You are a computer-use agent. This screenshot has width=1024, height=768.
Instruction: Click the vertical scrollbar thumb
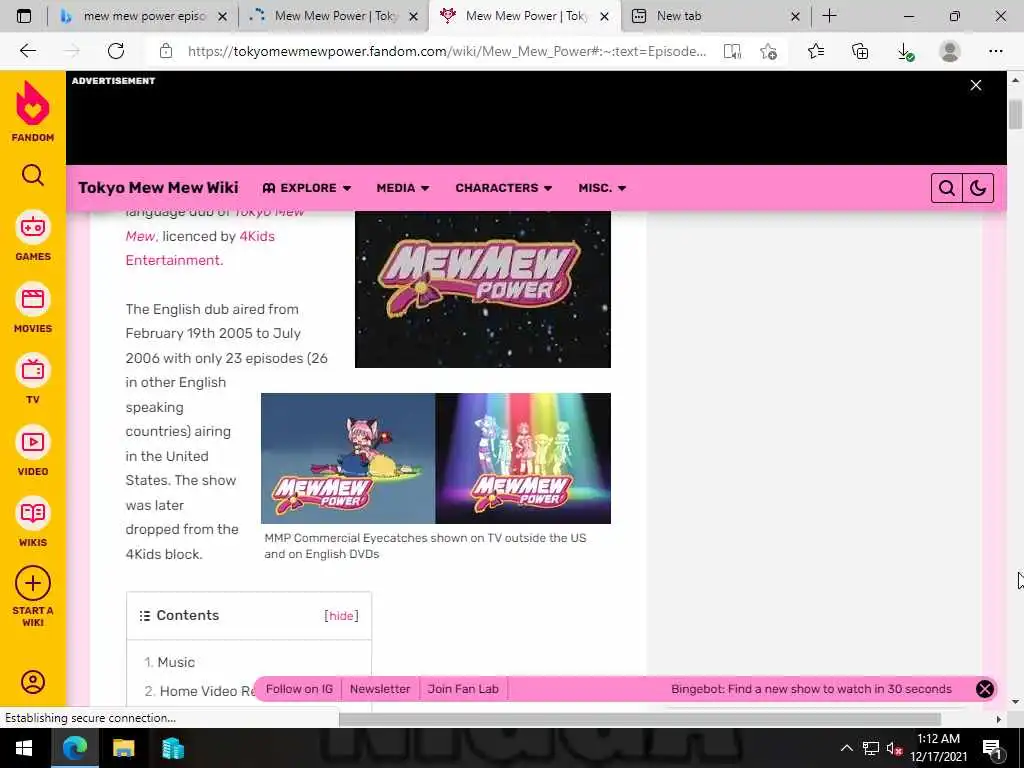tap(1016, 115)
